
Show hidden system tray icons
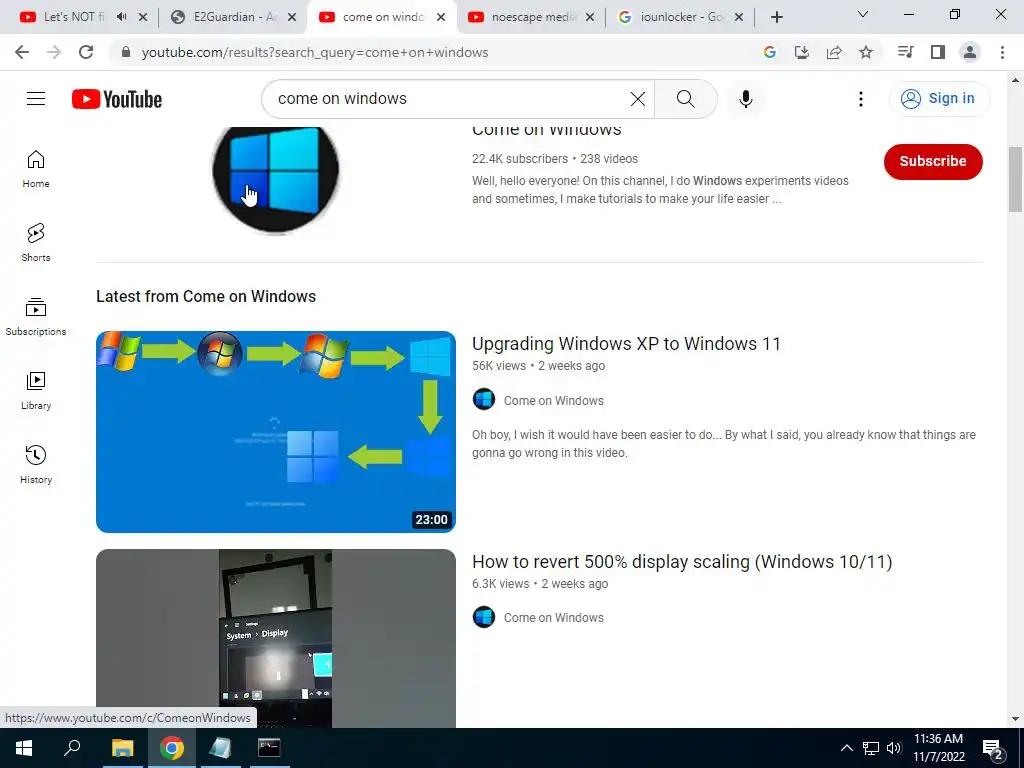[846, 748]
